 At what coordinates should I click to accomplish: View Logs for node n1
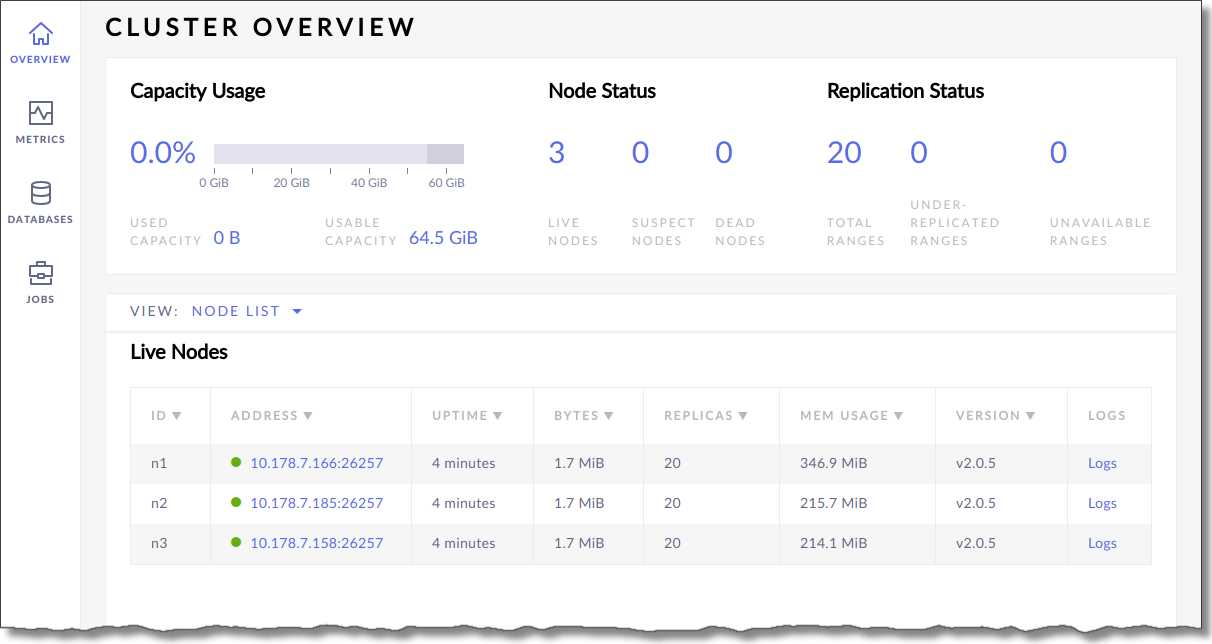coord(1102,463)
